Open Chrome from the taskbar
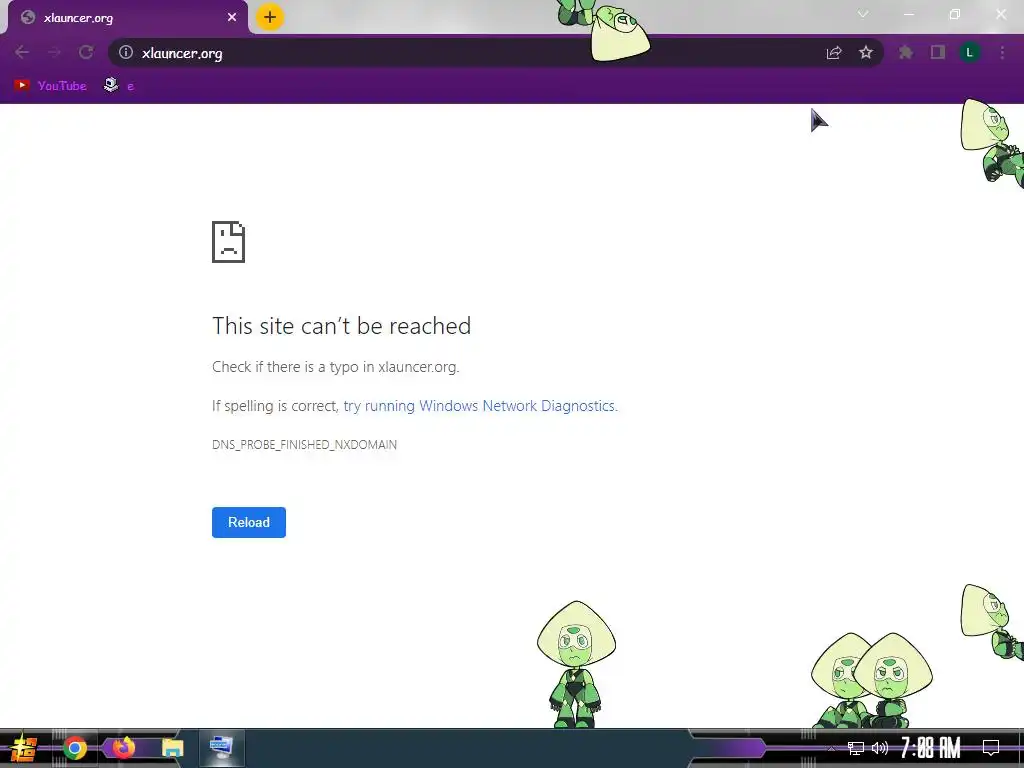 pyautogui.click(x=75, y=748)
